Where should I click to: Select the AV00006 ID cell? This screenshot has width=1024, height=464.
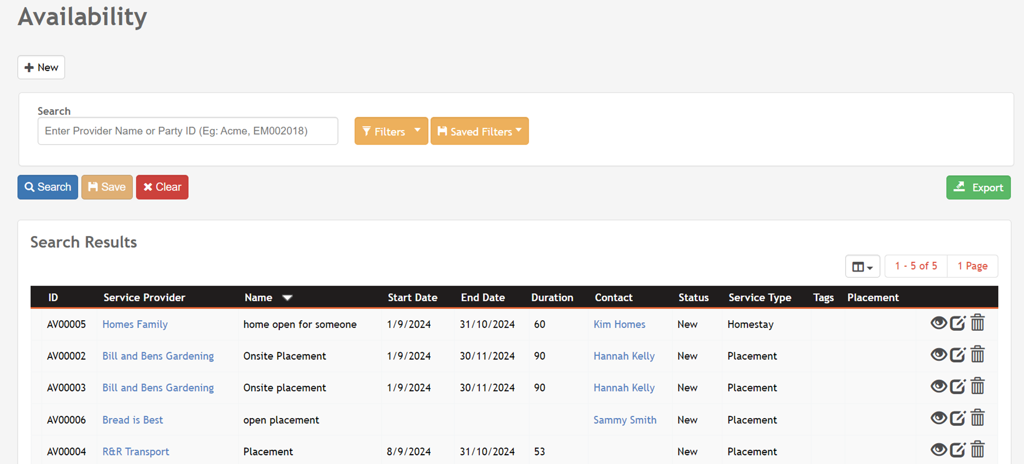(x=67, y=420)
